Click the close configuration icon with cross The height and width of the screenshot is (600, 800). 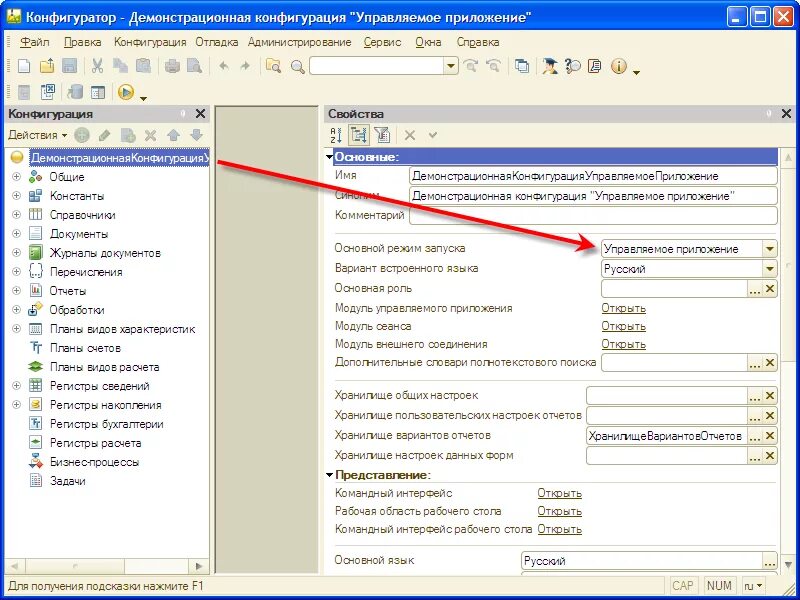coord(47,92)
